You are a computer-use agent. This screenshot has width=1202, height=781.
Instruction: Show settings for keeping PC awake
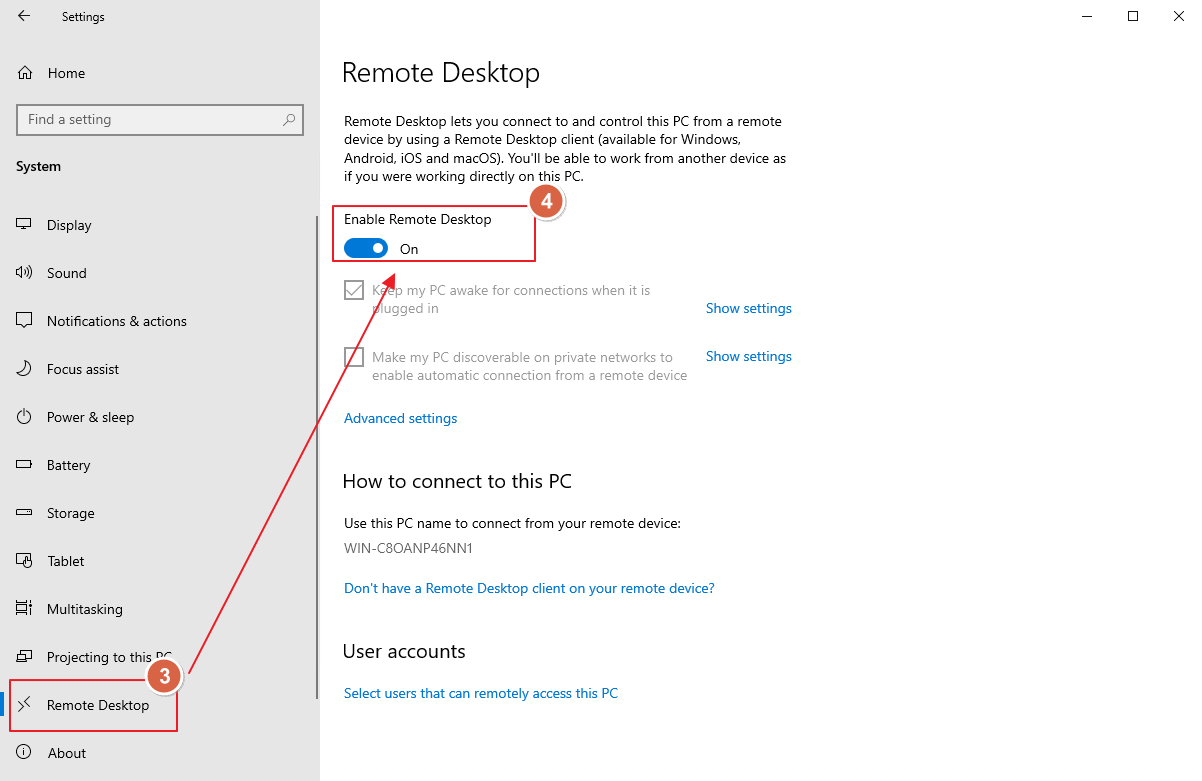(748, 308)
